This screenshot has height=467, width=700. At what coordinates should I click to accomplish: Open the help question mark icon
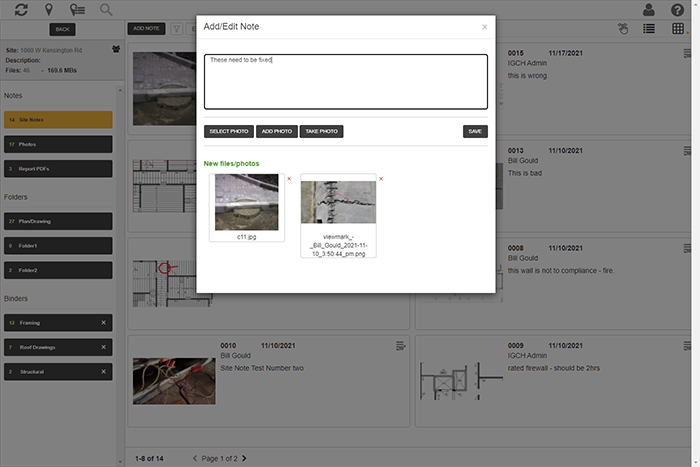tap(677, 10)
